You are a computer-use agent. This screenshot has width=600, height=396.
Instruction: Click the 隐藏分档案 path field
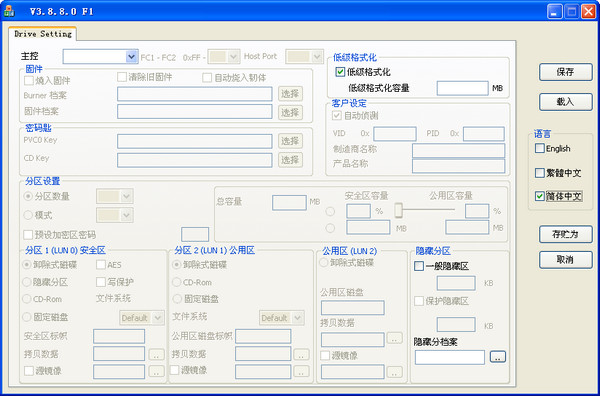pyautogui.click(x=450, y=357)
